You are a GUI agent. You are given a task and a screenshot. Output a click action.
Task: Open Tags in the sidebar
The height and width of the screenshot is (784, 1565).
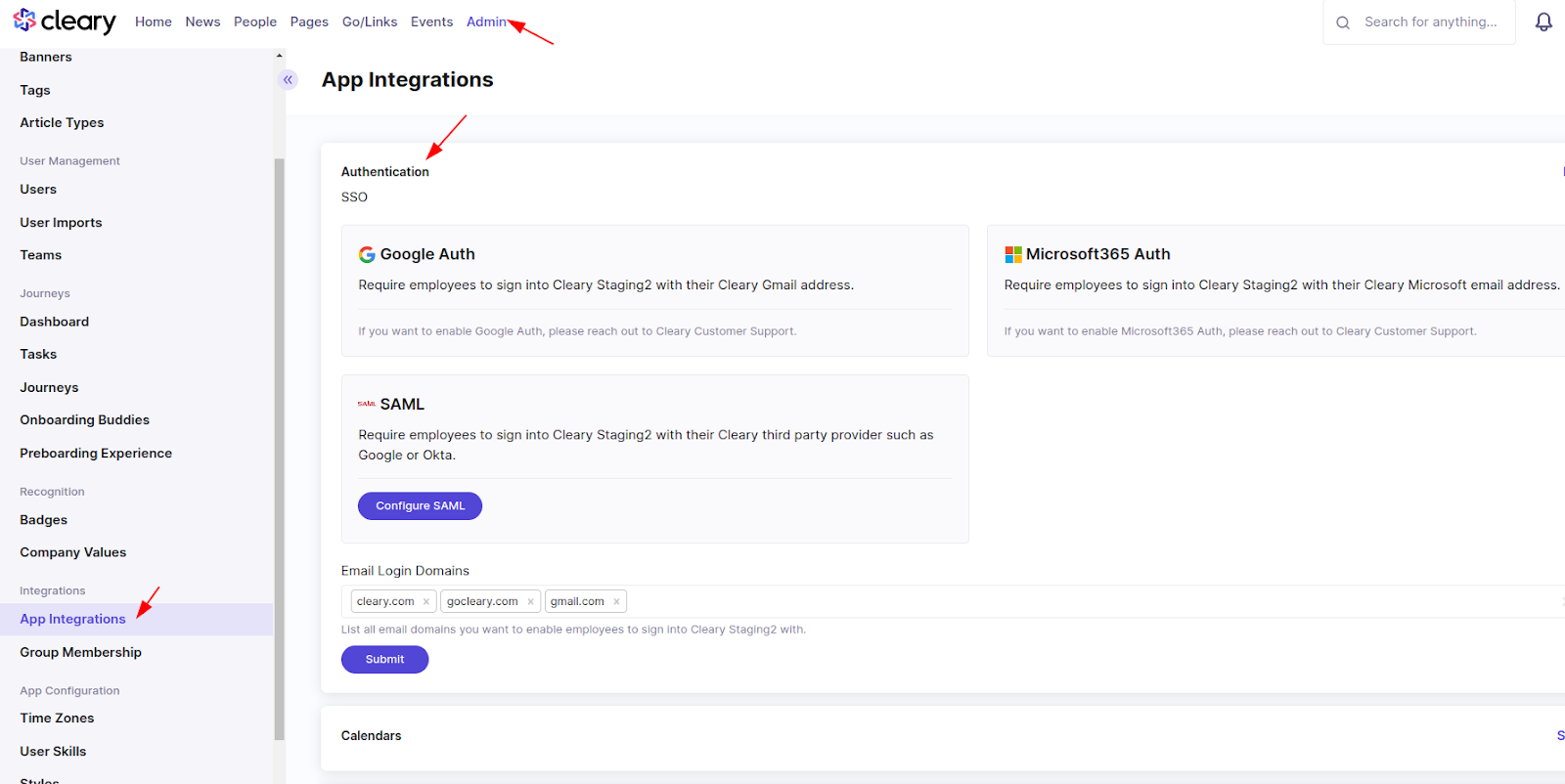(x=35, y=90)
